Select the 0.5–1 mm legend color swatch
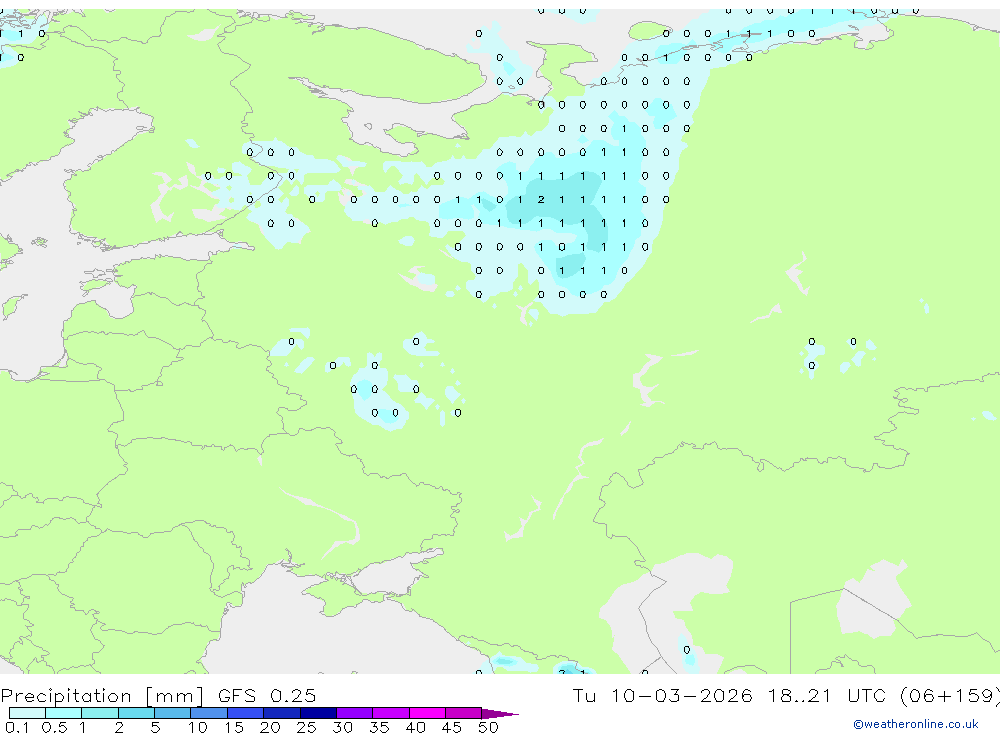 [64, 713]
